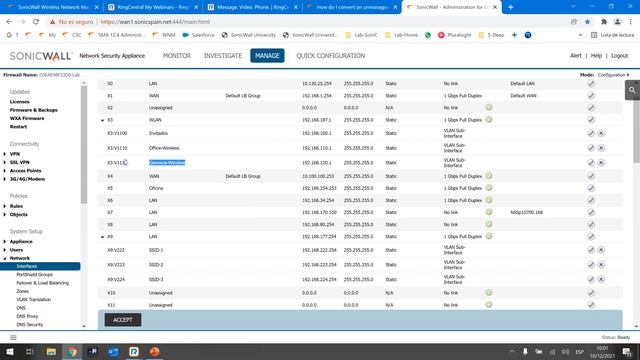
Task: Expand the Appliance menu section
Action: click(x=5, y=242)
